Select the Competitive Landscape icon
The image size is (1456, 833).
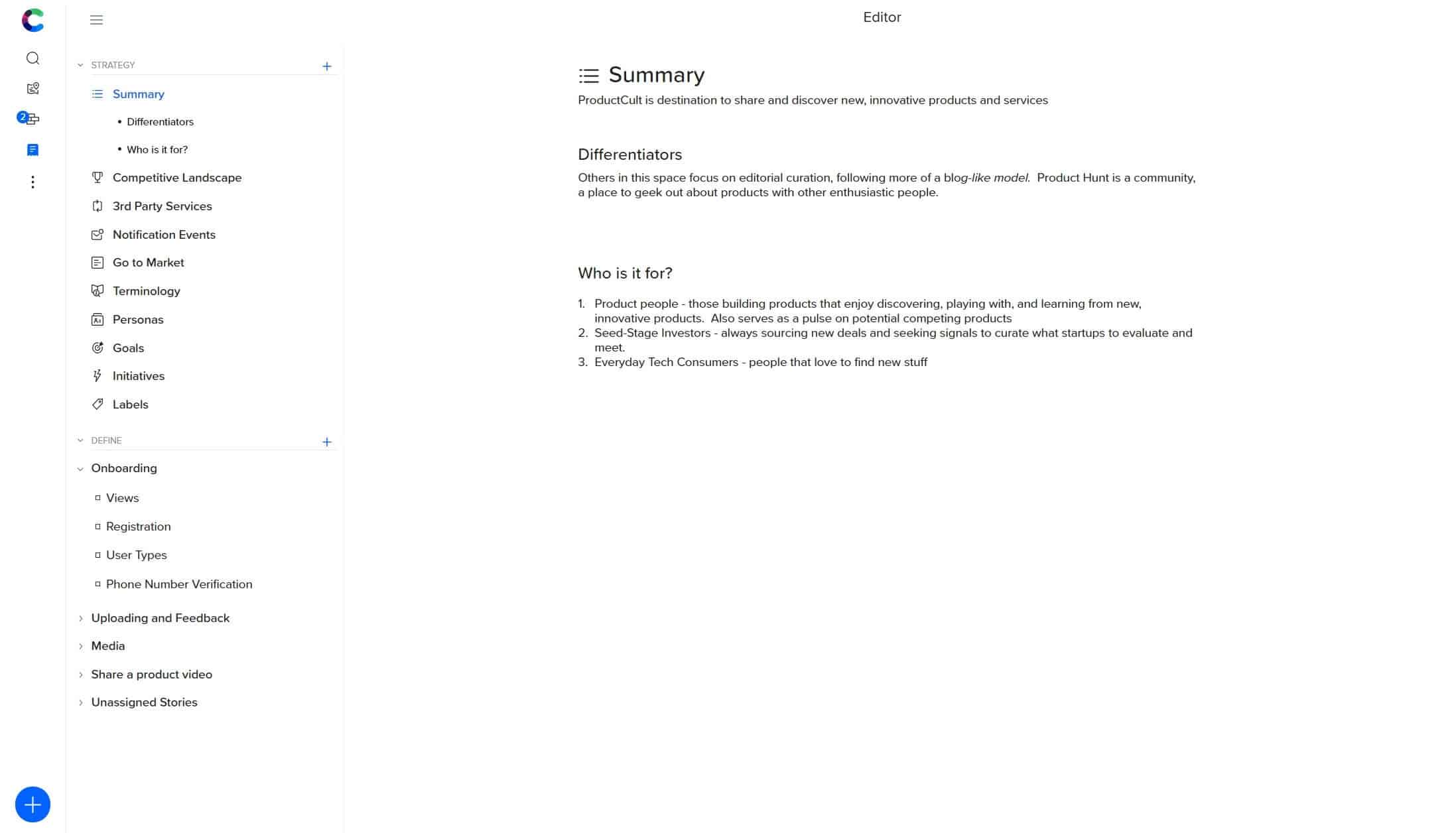point(98,177)
